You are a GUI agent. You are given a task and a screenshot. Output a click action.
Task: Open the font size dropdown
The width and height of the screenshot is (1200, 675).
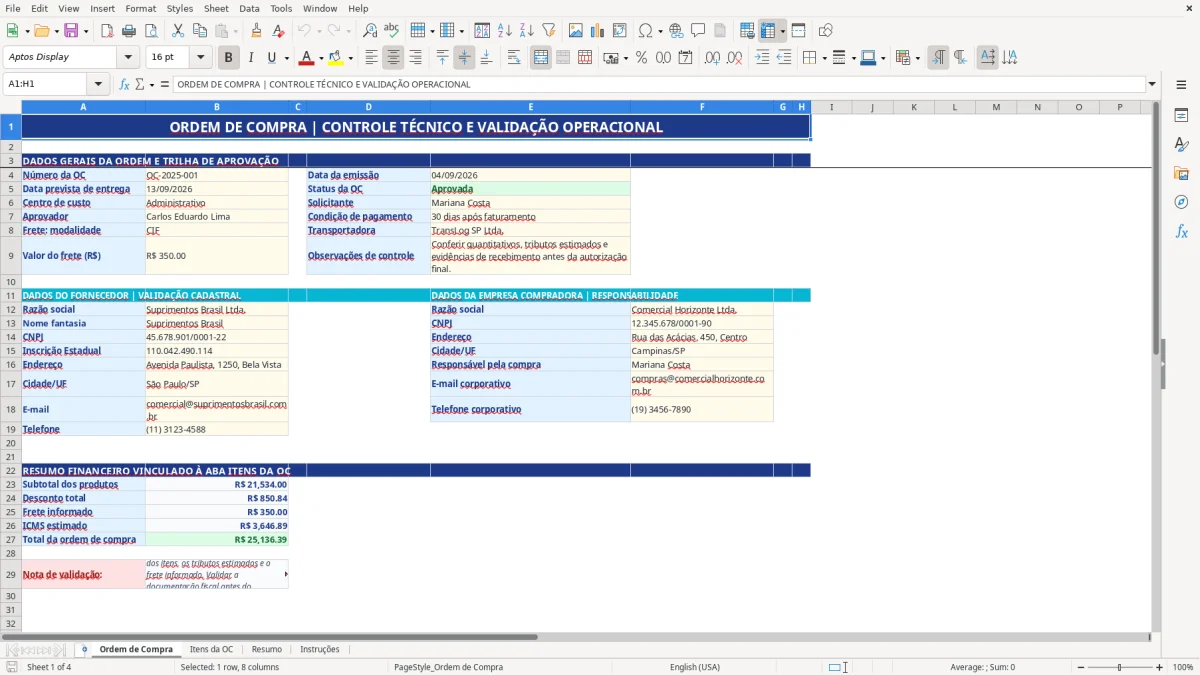click(x=201, y=58)
